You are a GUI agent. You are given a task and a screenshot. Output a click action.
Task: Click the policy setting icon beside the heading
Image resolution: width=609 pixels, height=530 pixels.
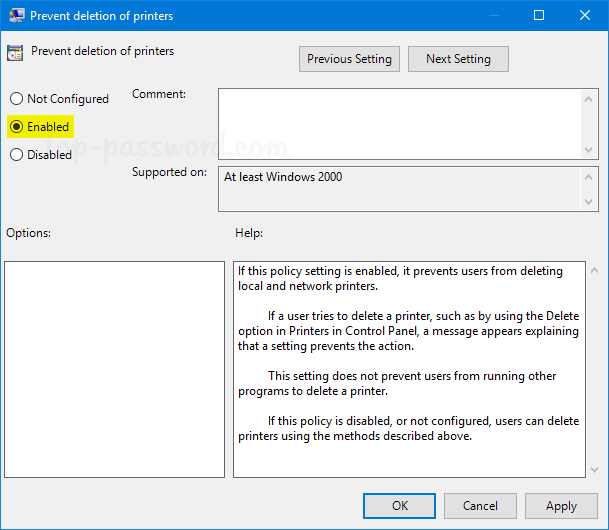pyautogui.click(x=16, y=54)
